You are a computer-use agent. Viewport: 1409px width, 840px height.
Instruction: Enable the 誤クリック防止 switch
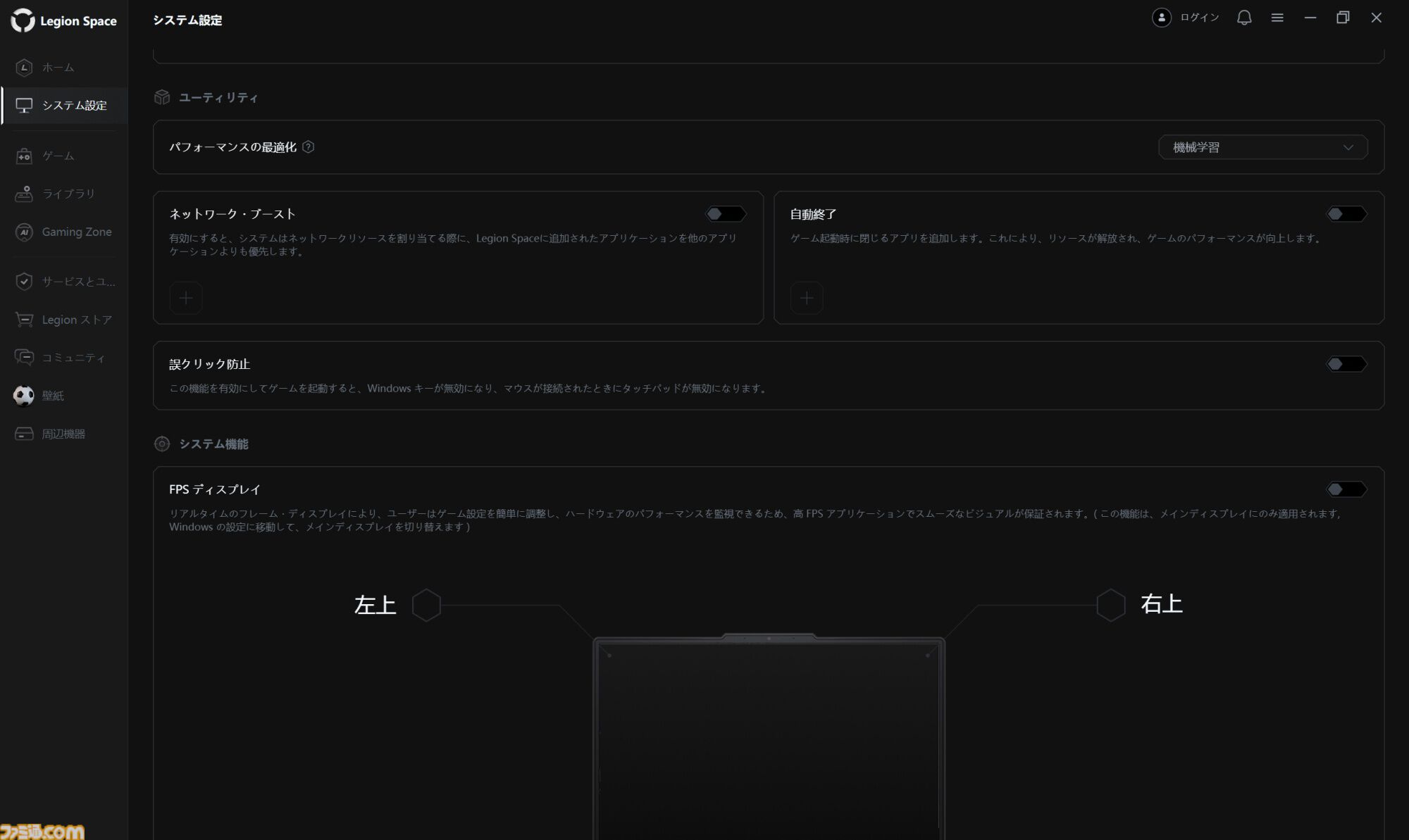point(1346,364)
